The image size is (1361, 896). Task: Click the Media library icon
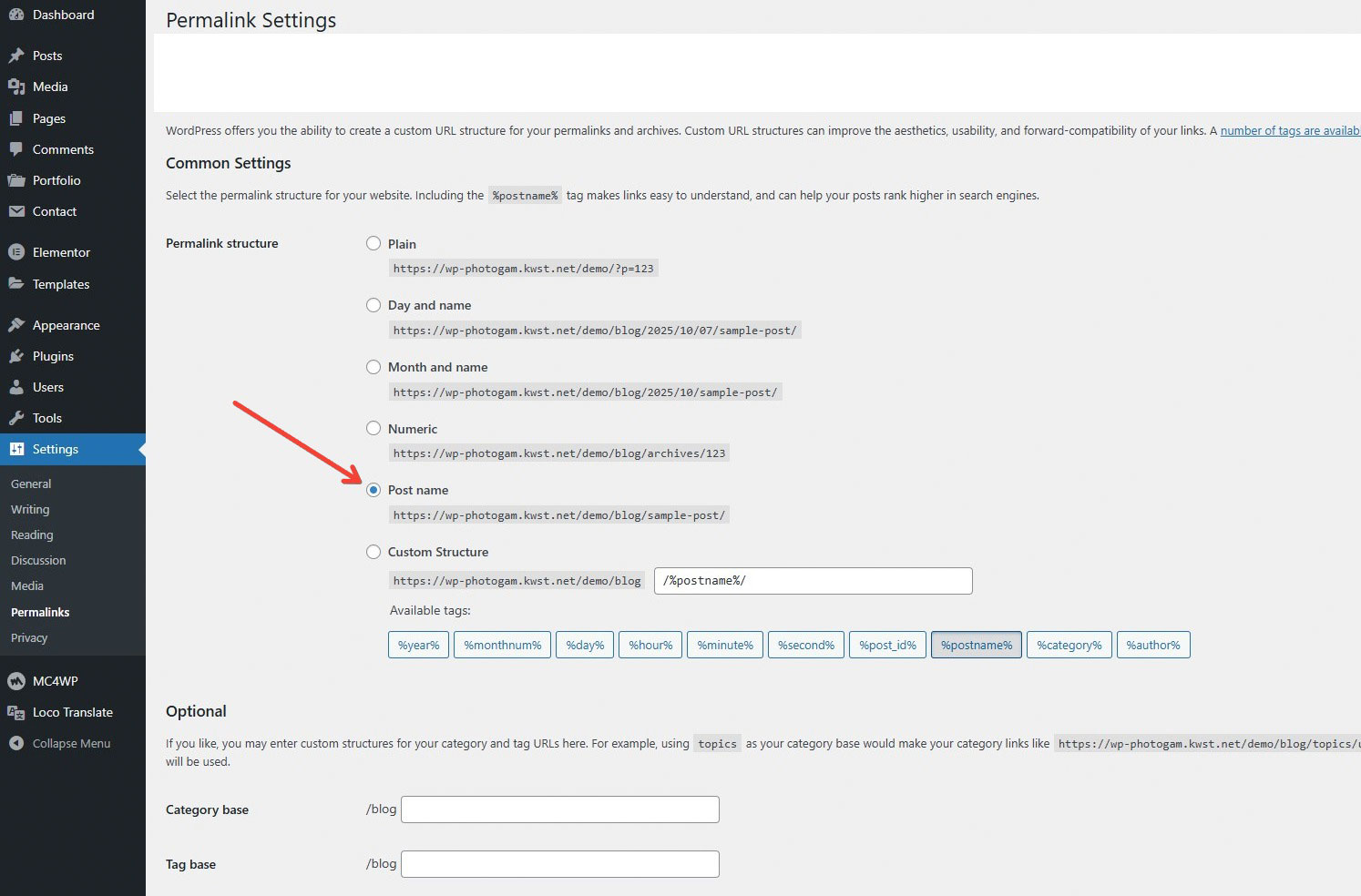click(x=16, y=87)
